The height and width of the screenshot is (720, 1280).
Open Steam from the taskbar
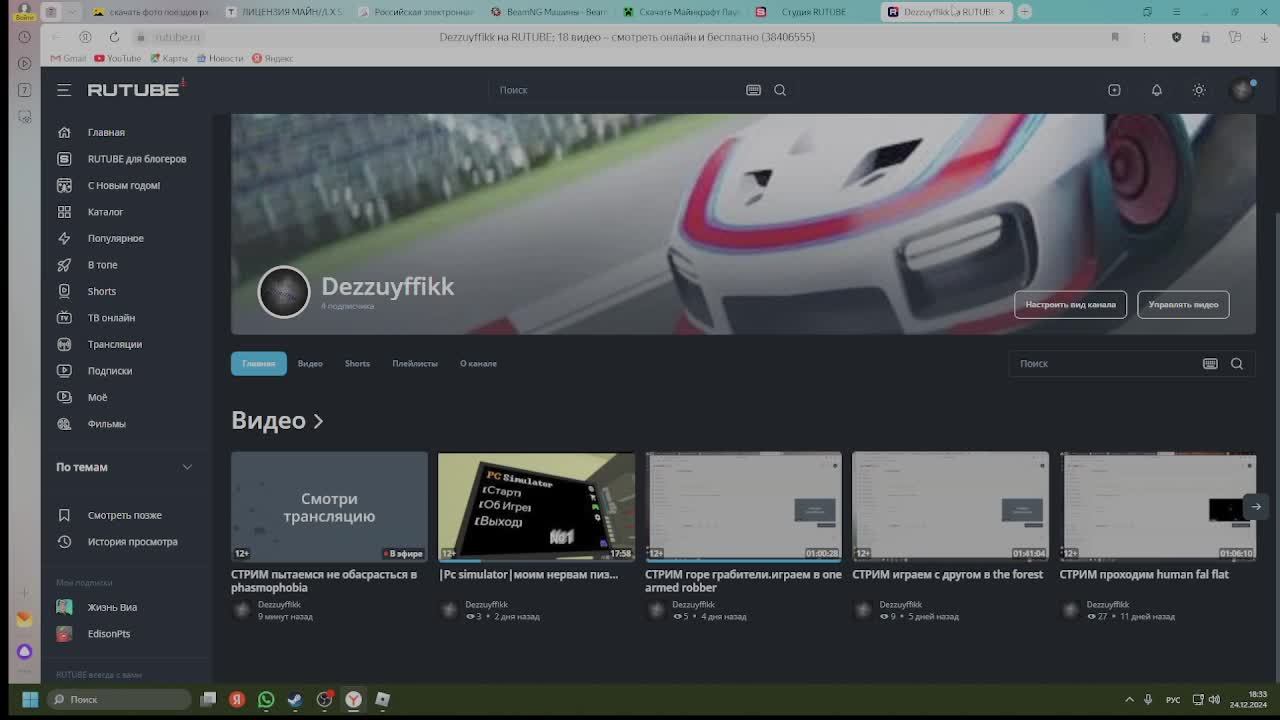(x=295, y=699)
